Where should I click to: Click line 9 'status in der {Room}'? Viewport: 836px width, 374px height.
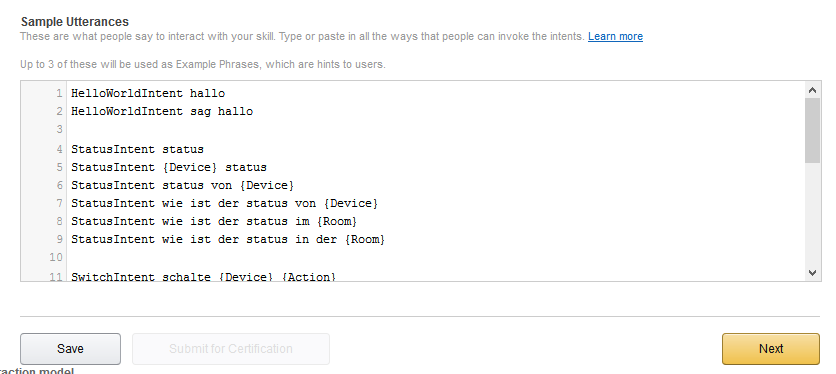pyautogui.click(x=228, y=240)
